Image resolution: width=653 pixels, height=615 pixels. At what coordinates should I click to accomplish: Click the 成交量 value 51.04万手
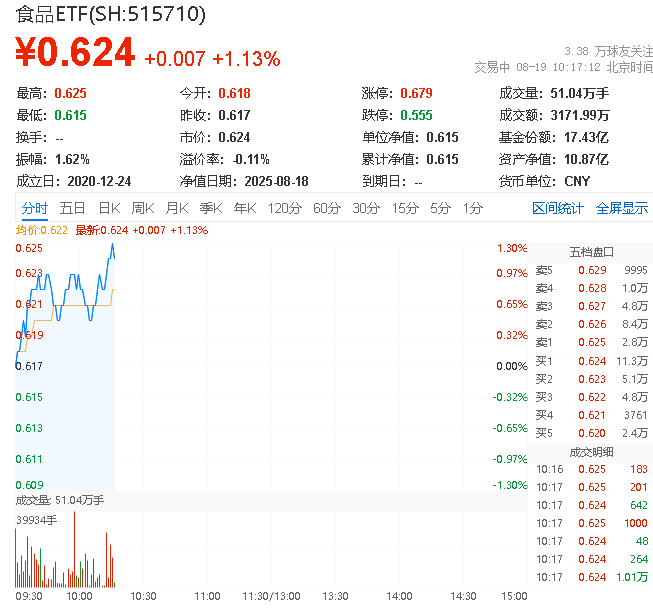click(580, 93)
